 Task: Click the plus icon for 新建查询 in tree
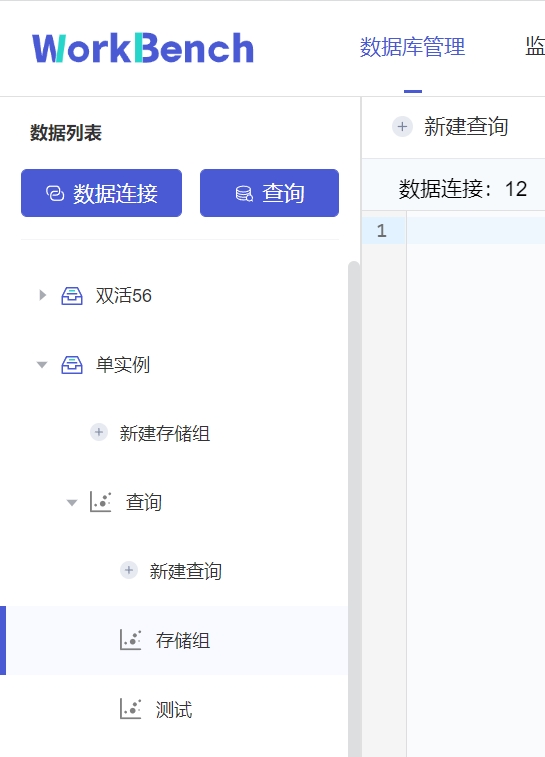[129, 570]
